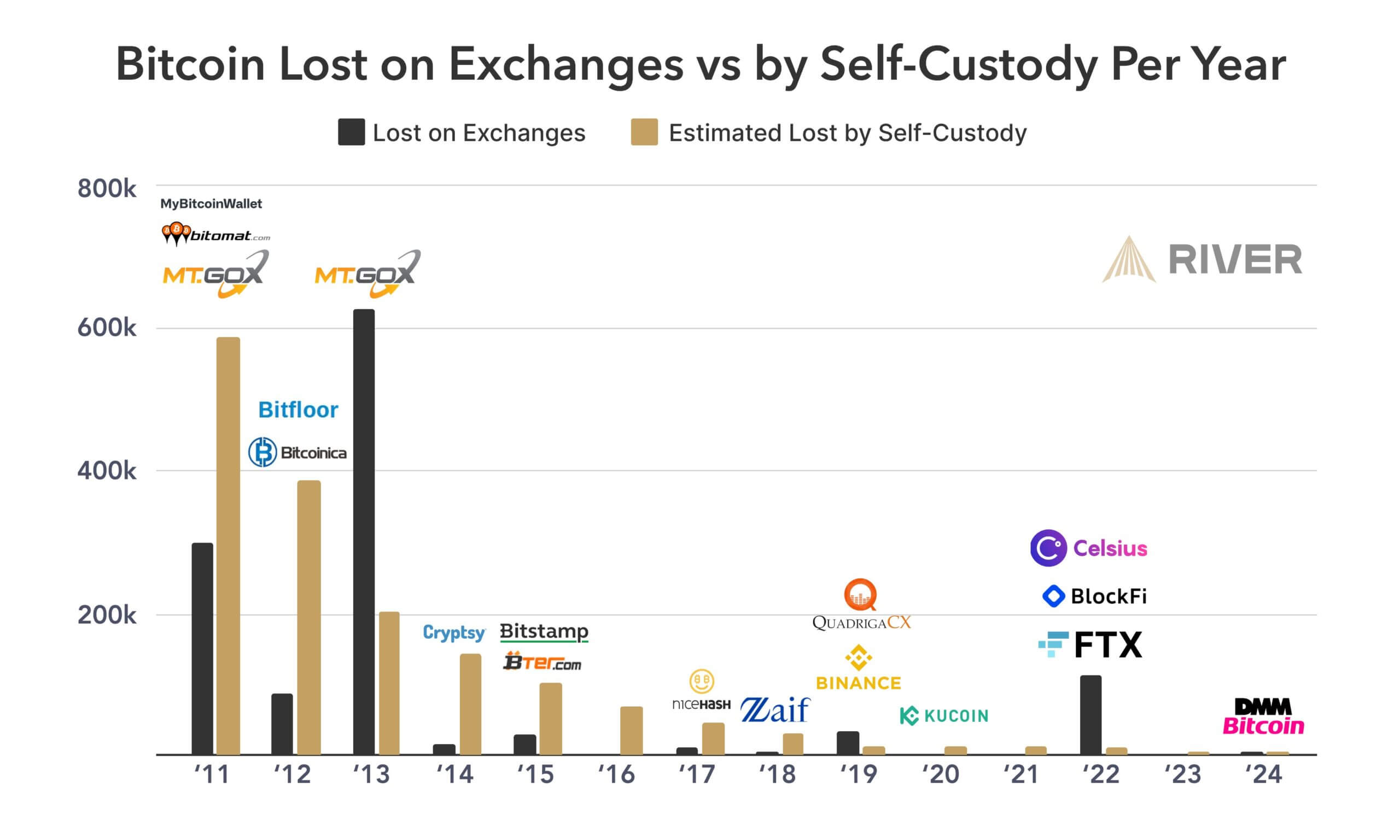
Task: Click the Estimated Lost by Self-Custody legend label
Action: click(847, 133)
